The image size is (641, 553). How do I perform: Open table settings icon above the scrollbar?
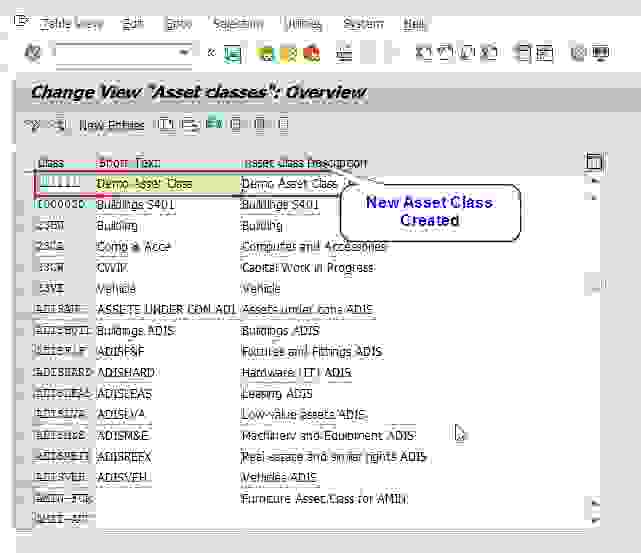(x=594, y=162)
